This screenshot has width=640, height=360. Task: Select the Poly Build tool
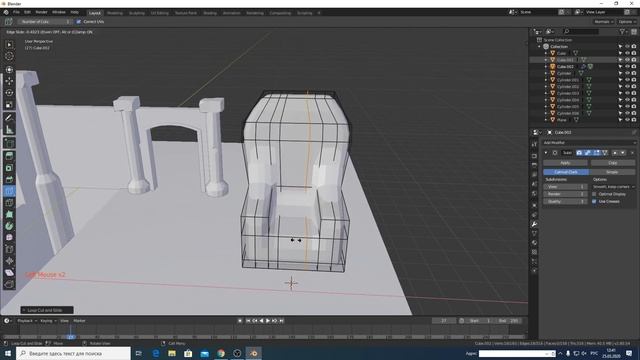9,214
